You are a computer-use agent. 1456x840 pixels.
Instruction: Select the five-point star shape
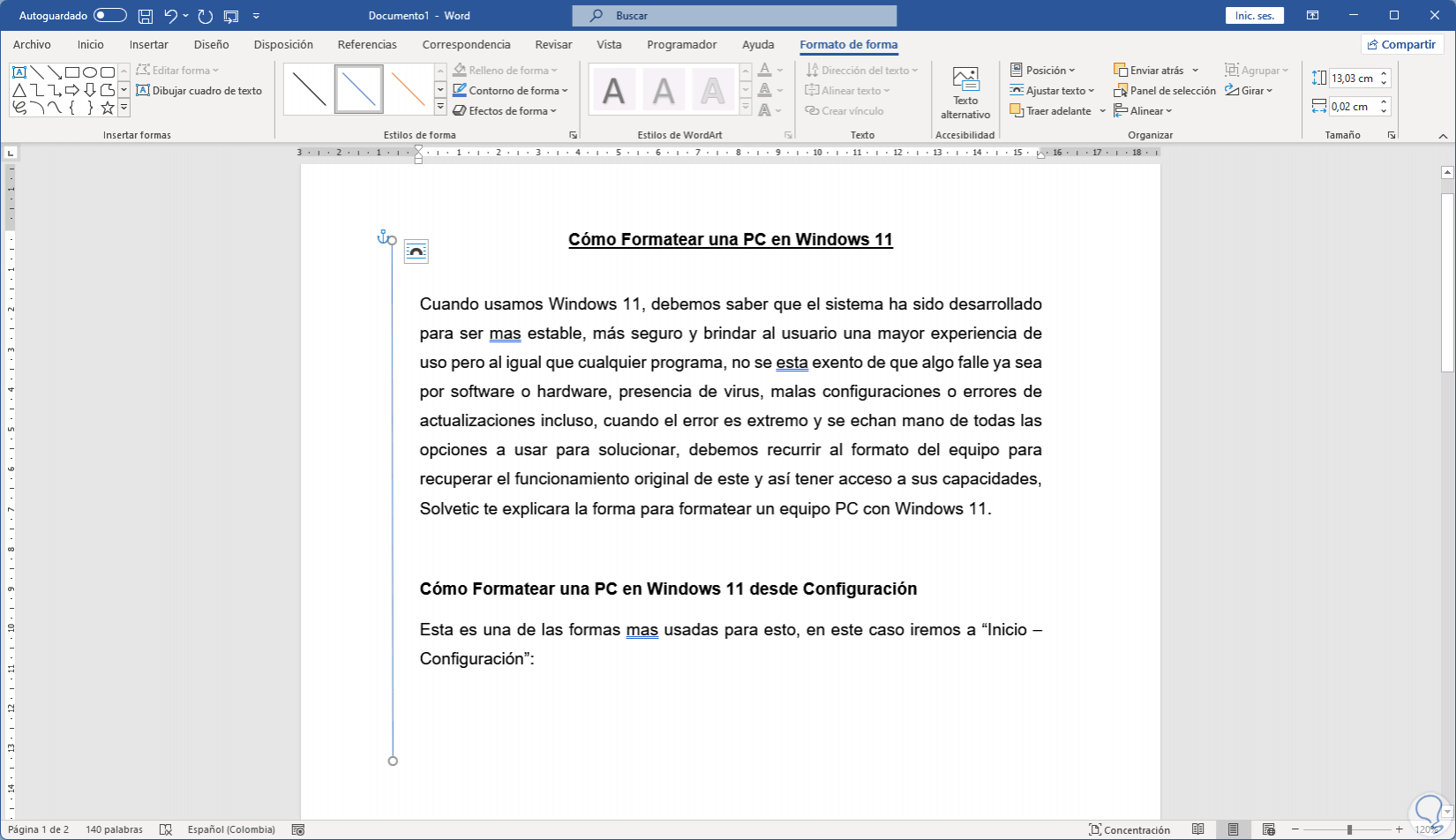tap(108, 108)
